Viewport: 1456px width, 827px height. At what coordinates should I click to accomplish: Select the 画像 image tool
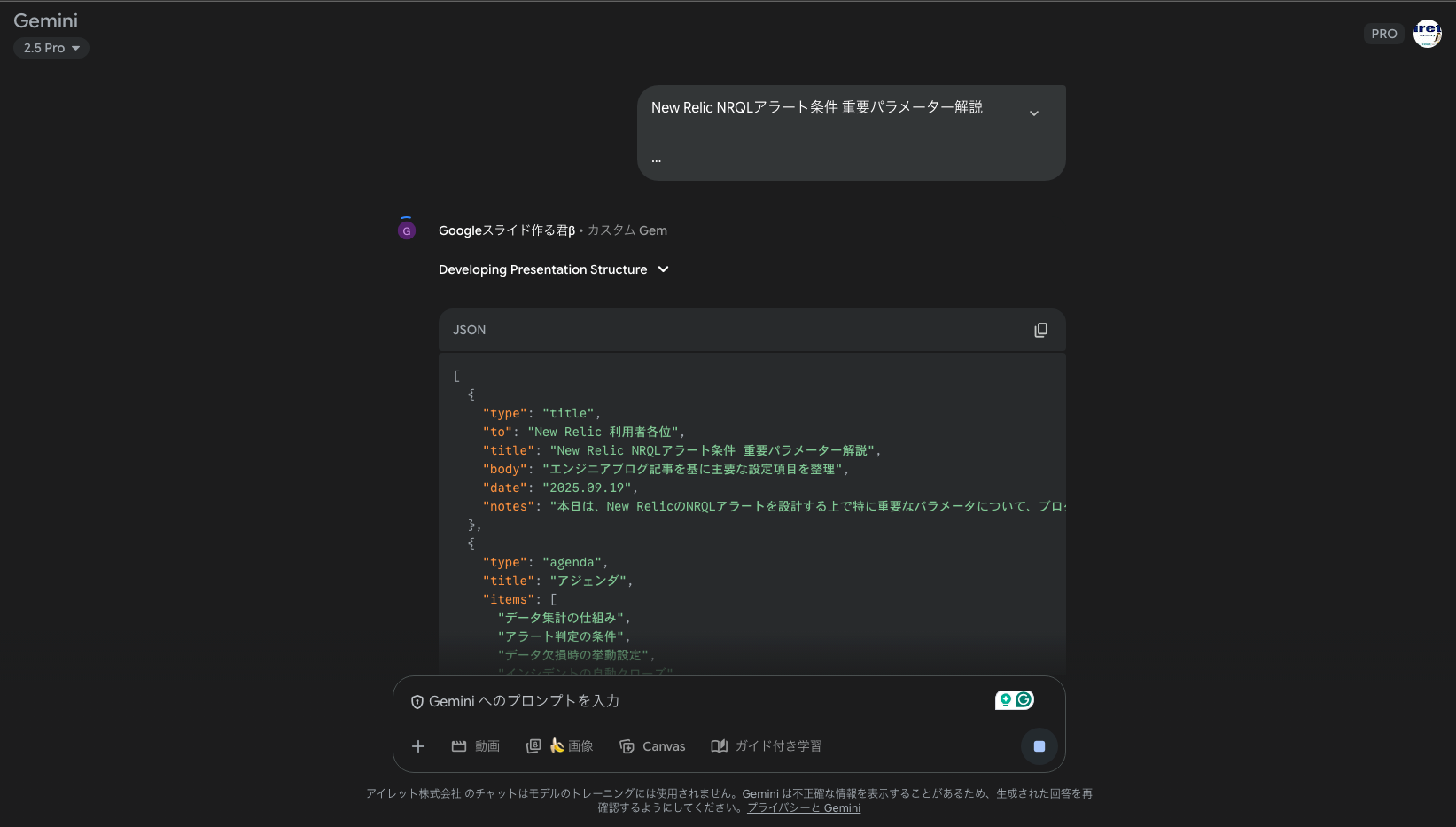pos(559,746)
